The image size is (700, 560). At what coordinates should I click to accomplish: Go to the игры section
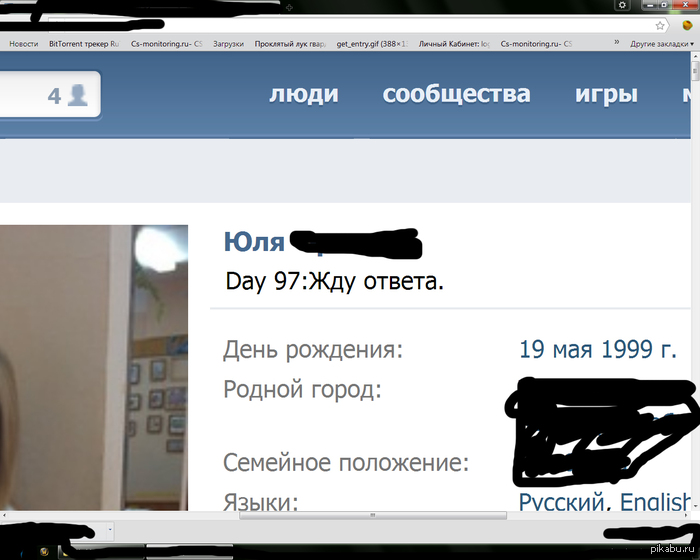[x=606, y=94]
